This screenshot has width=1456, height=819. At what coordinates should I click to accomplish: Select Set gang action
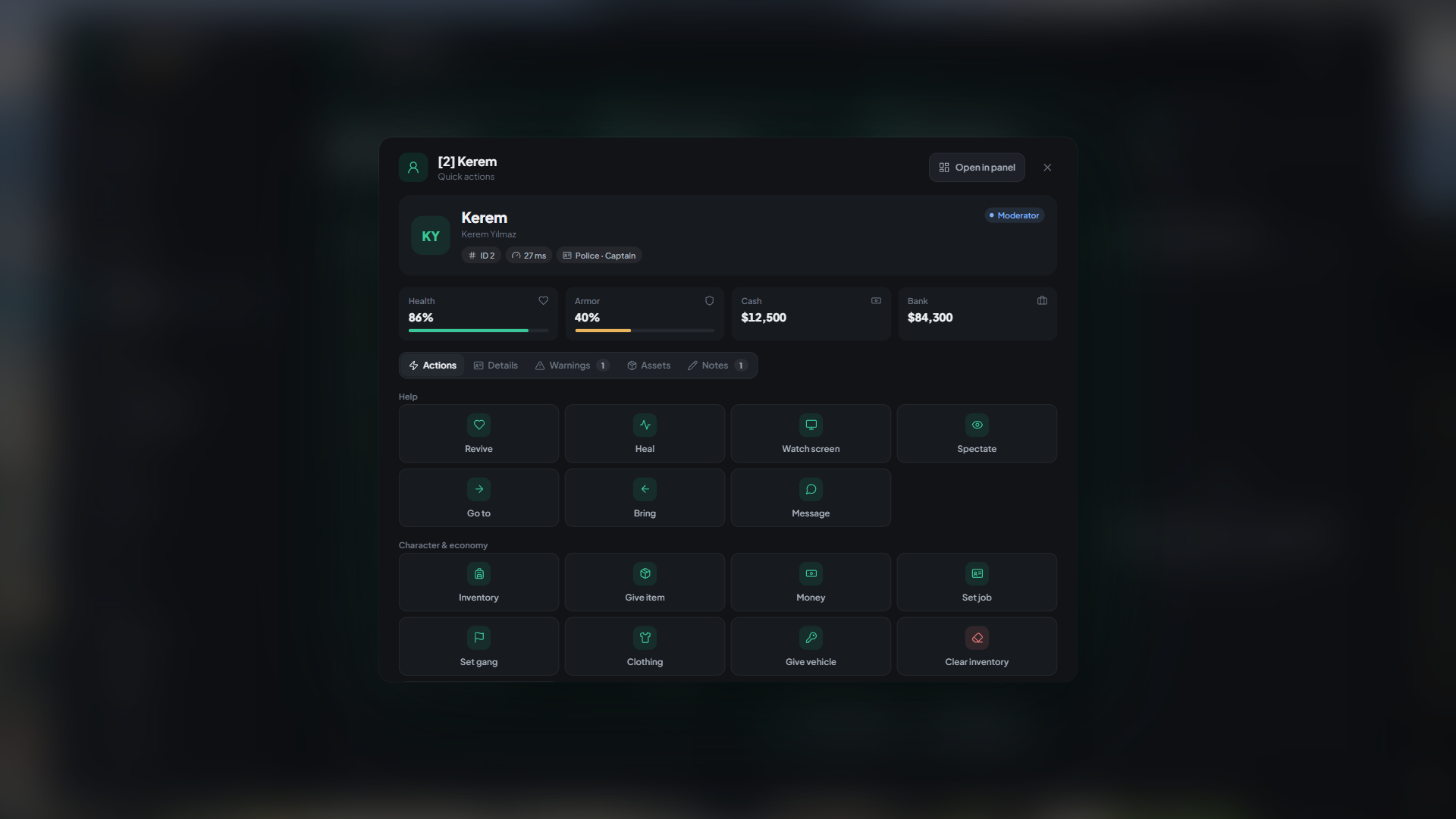click(479, 646)
